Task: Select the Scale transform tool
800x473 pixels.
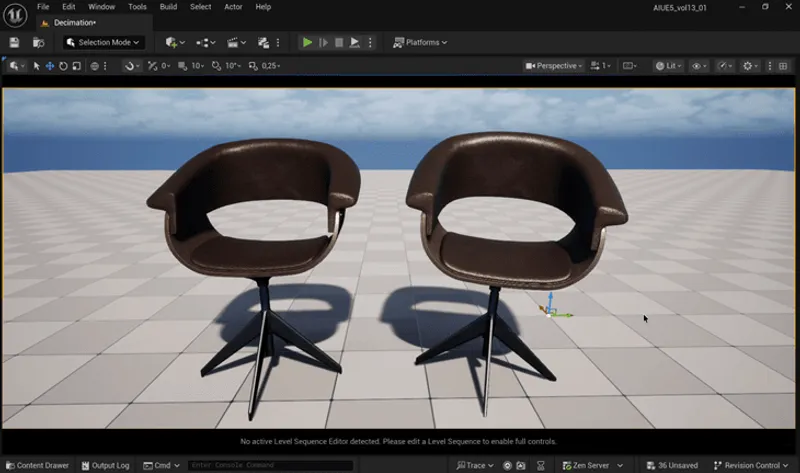Action: coord(77,66)
